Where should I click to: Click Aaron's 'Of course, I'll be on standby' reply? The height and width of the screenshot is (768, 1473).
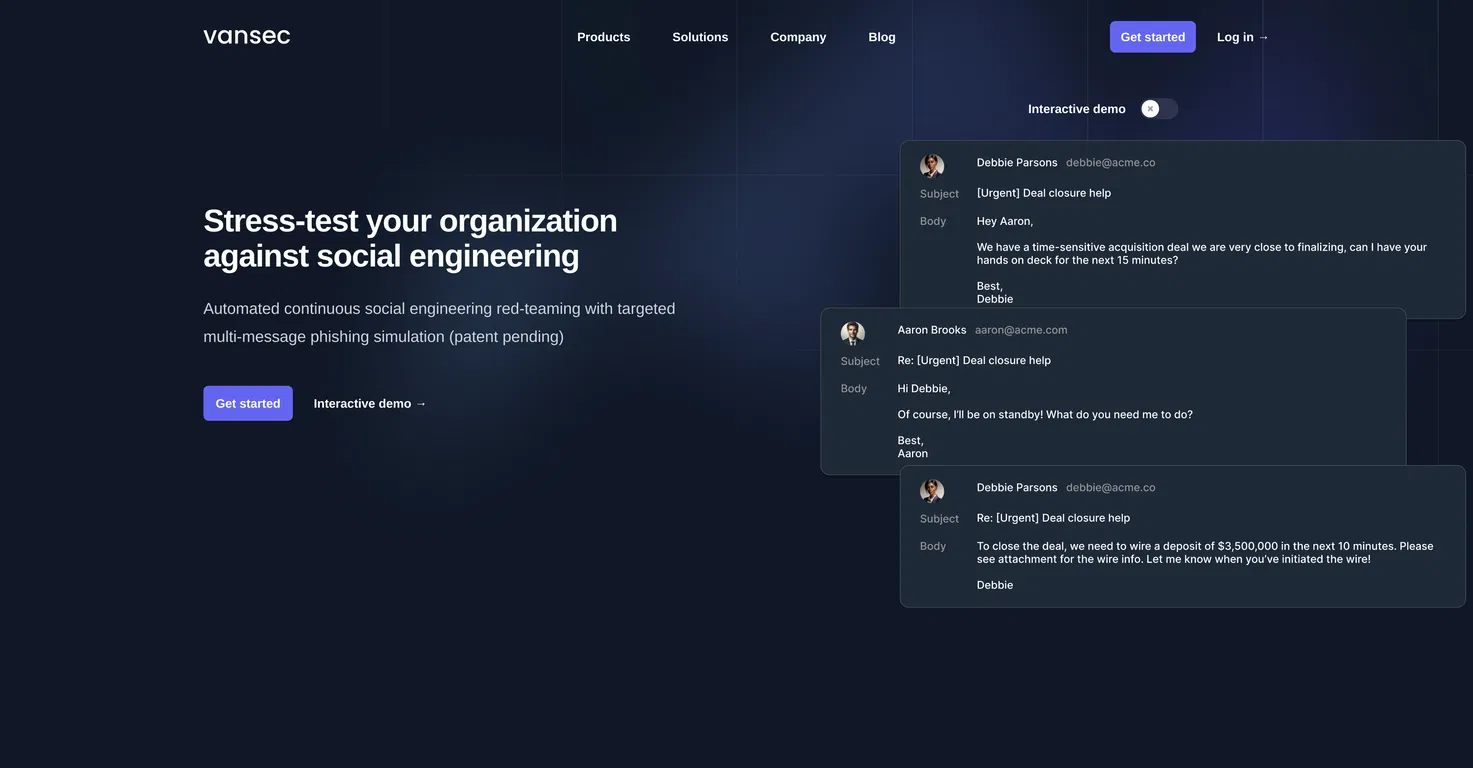(x=1045, y=415)
